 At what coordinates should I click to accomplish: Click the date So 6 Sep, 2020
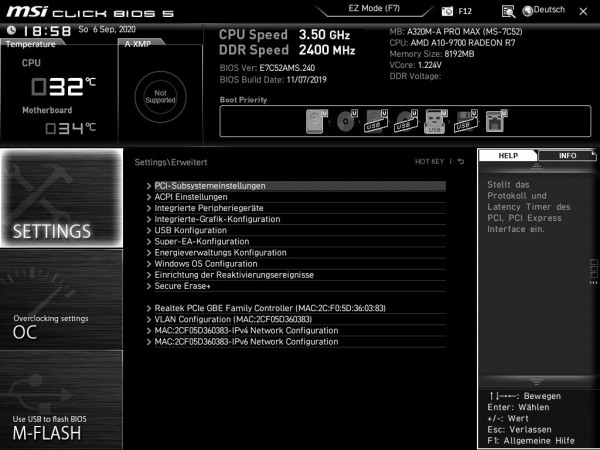point(107,29)
